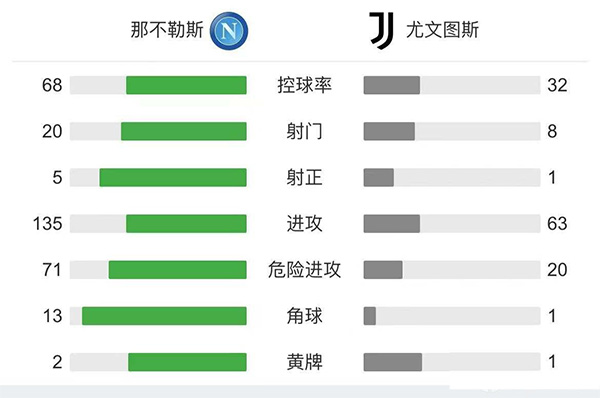
Task: Select the 尤文图斯 team name
Action: (x=442, y=30)
